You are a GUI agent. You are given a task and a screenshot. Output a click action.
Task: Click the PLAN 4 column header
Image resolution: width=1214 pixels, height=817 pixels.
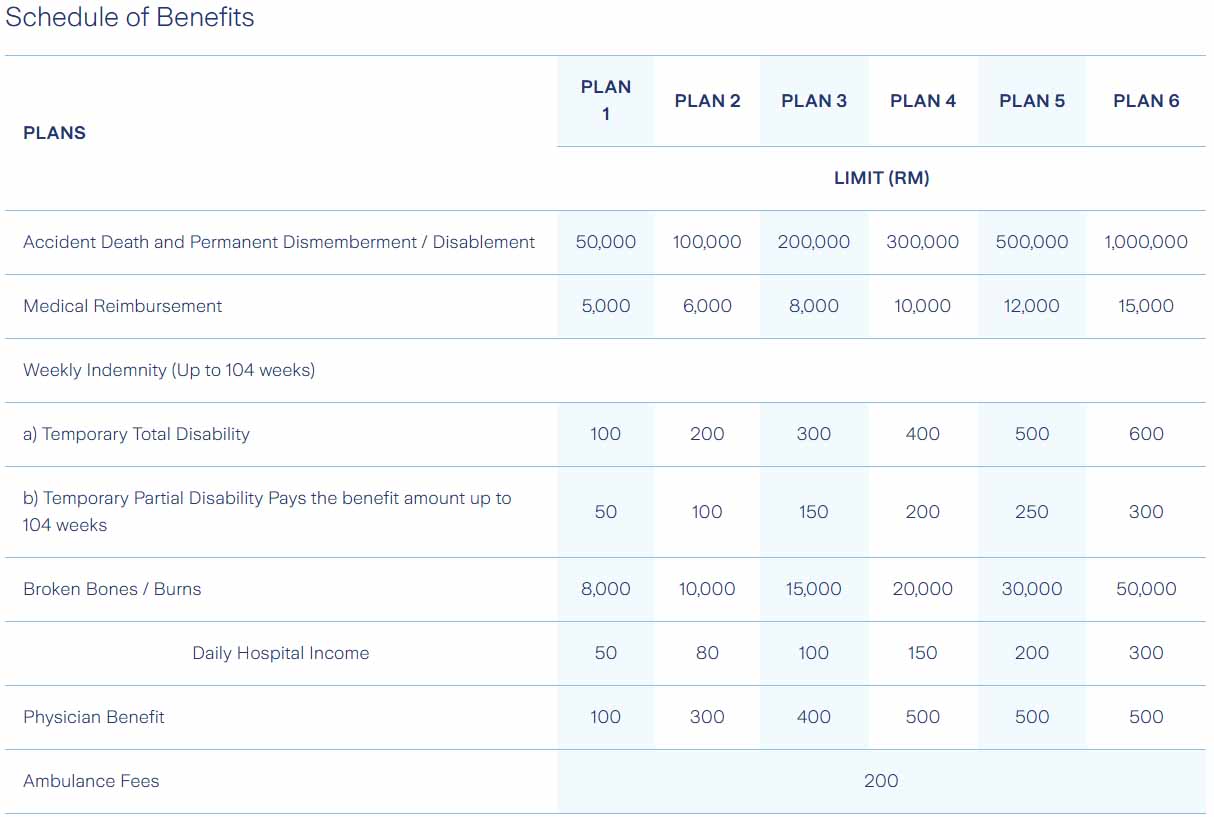point(922,101)
